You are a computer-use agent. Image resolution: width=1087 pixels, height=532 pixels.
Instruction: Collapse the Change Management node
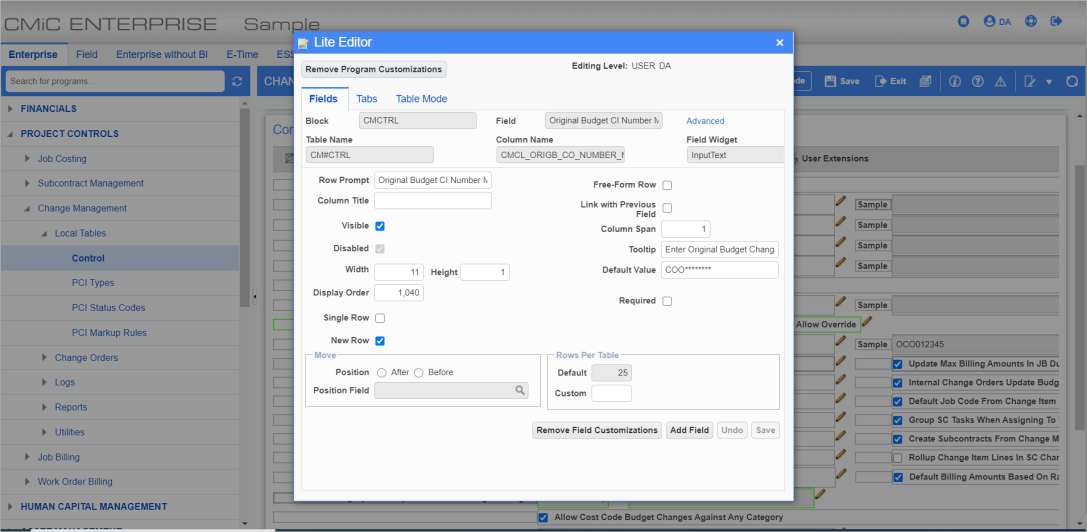(28, 208)
